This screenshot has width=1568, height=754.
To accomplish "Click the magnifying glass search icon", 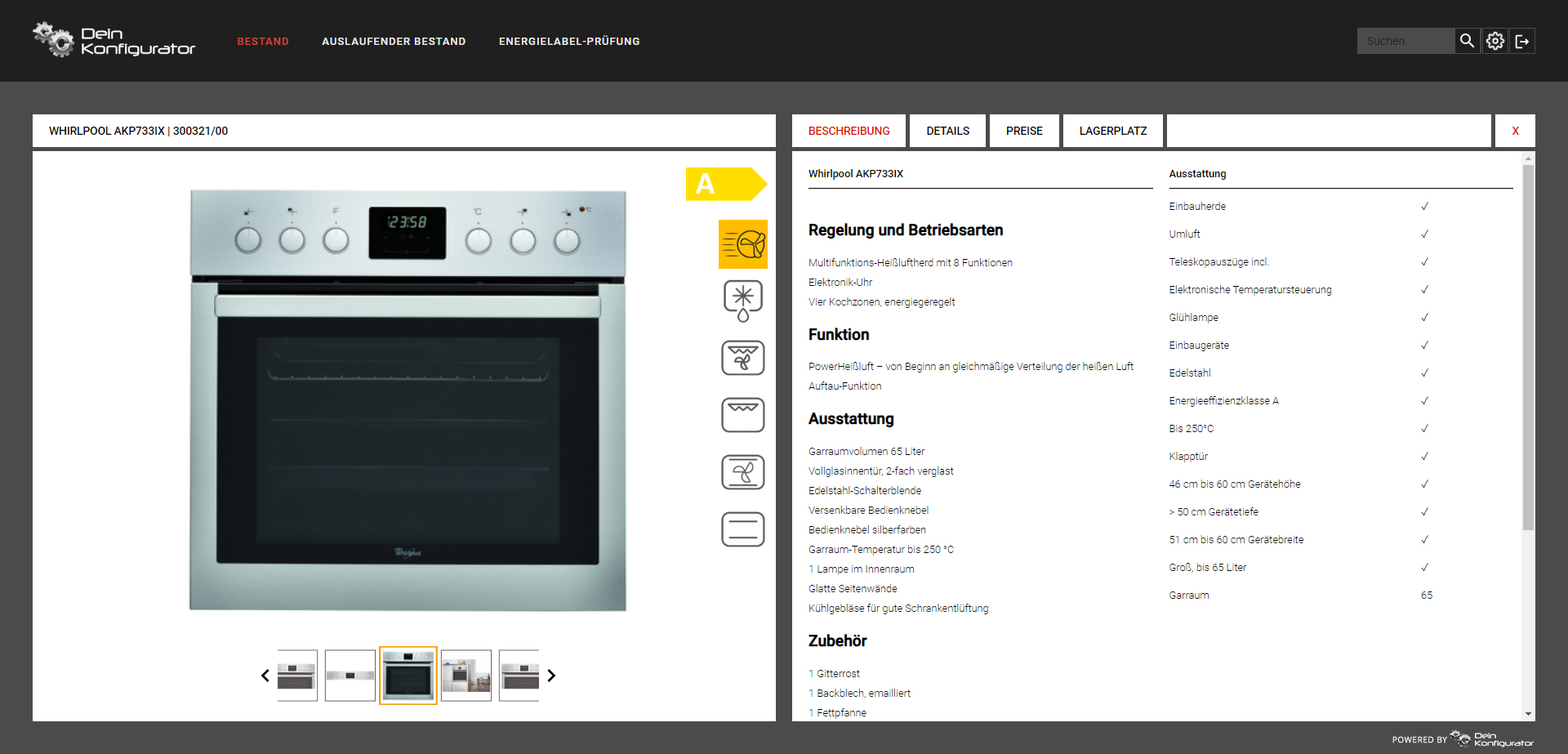I will point(1467,41).
